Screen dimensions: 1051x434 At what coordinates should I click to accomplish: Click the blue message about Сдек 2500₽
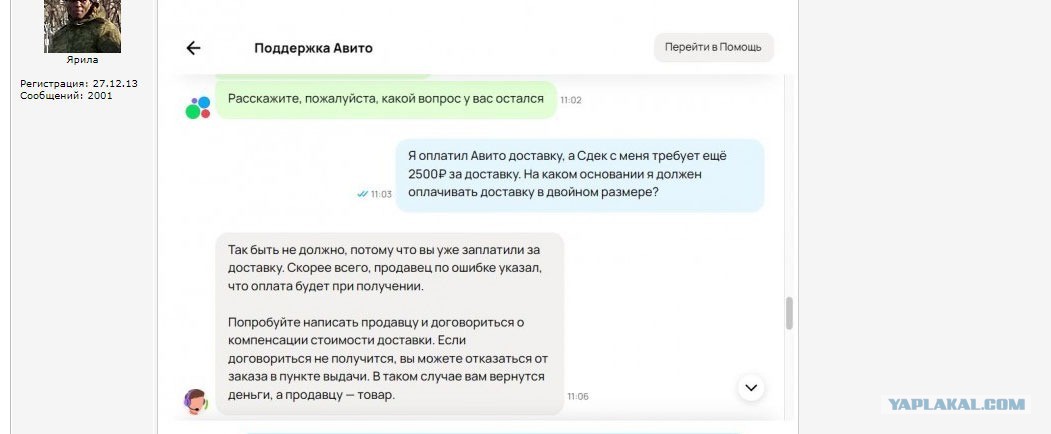pos(579,175)
